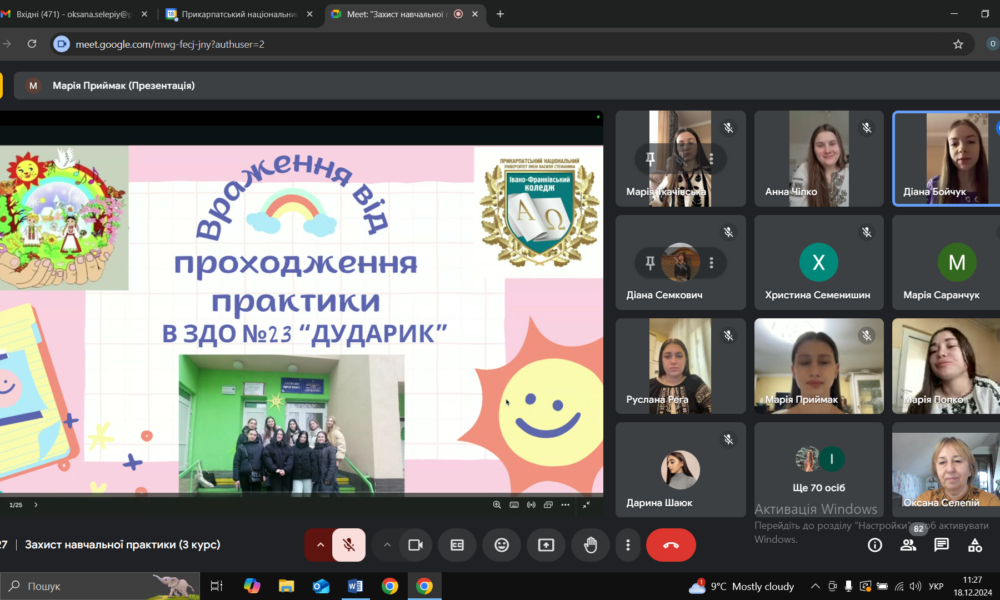Open the meeting details info icon
Viewport: 1000px width, 600px height.
[x=875, y=545]
